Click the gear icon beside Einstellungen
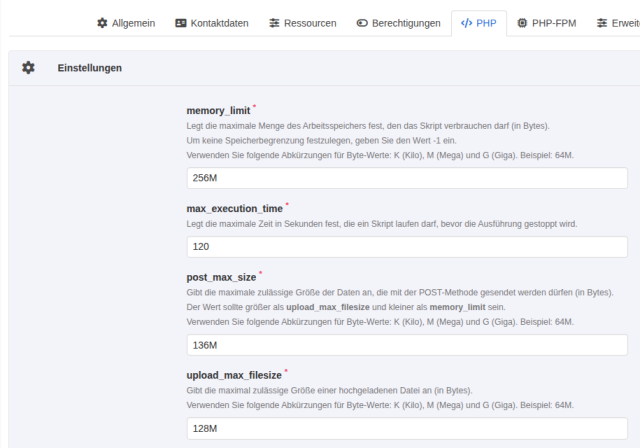Screen dimensions: 640x448 pyautogui.click(x=28, y=68)
